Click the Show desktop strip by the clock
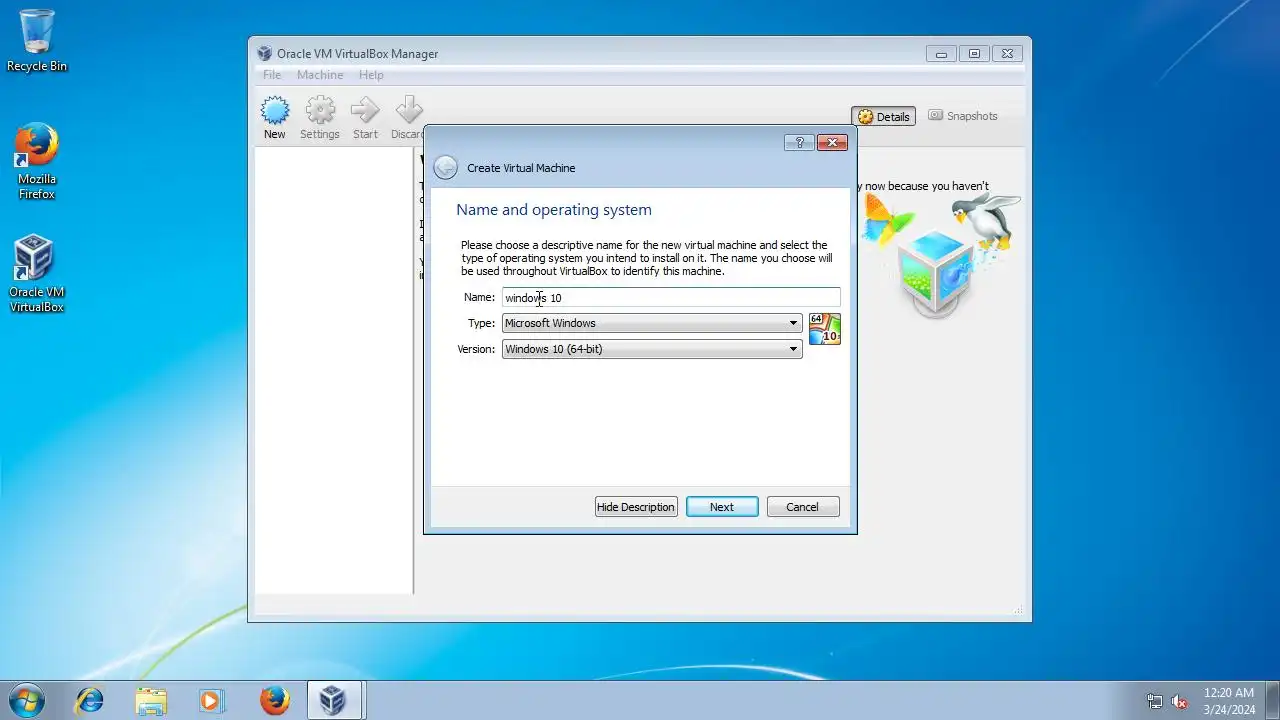The image size is (1280, 720). point(1272,700)
